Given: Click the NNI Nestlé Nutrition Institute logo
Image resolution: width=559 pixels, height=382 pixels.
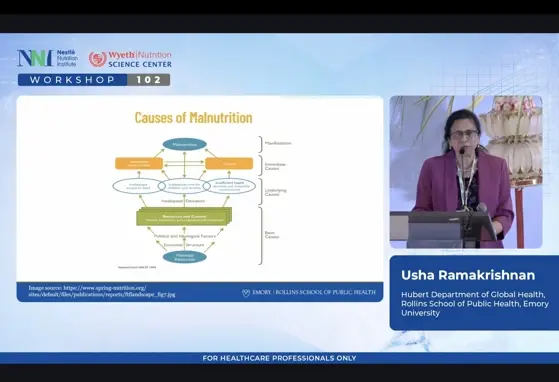Looking at the screenshot, I should pos(47,58).
